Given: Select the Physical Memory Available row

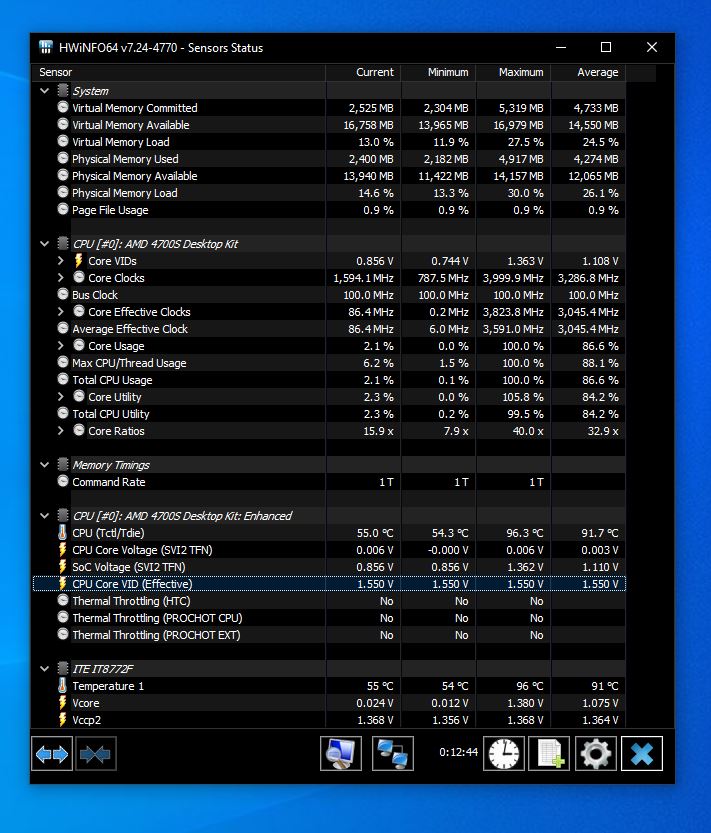Looking at the screenshot, I should [x=329, y=176].
